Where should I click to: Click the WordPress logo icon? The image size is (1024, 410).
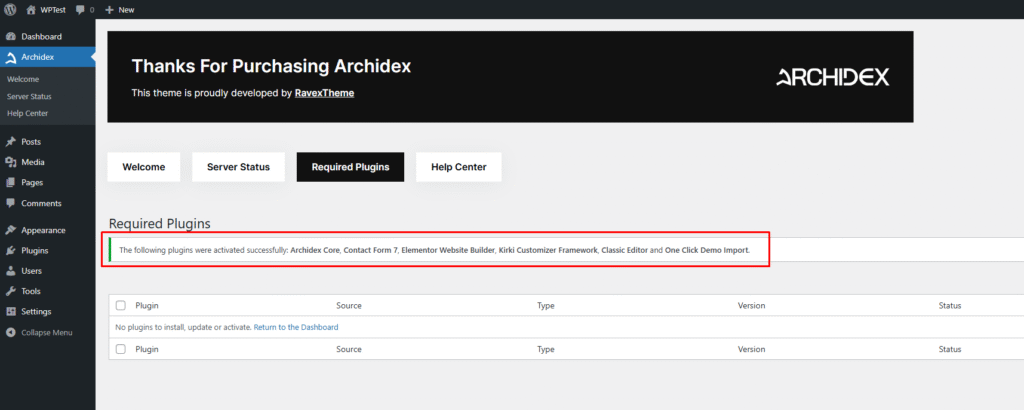[x=10, y=9]
